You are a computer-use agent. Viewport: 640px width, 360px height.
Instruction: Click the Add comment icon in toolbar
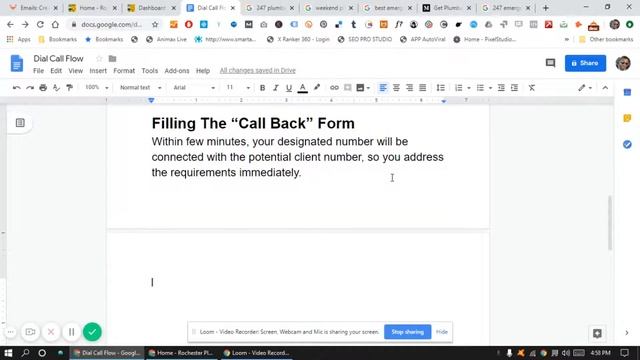347,88
